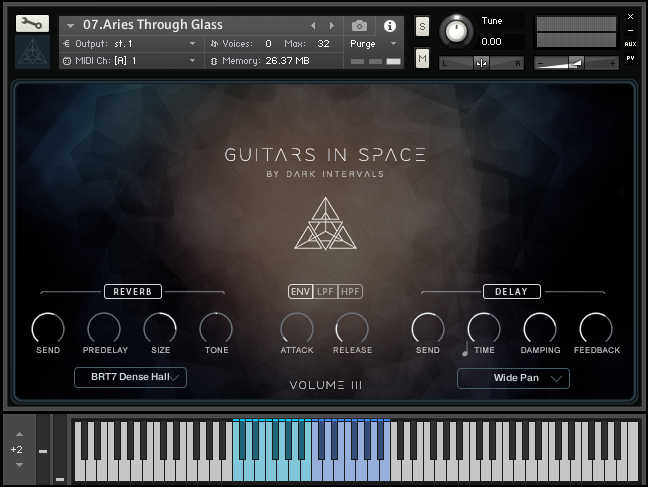Click the envelope ATTACK knob
Image resolution: width=648 pixels, height=487 pixels.
coord(297,329)
